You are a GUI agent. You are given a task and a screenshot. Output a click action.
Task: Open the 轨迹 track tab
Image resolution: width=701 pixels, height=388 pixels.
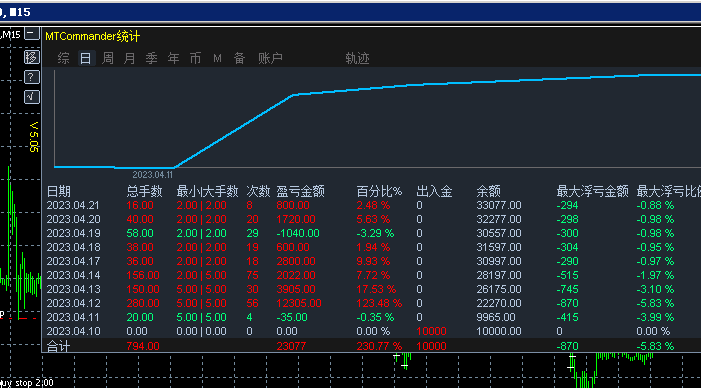tap(357, 58)
